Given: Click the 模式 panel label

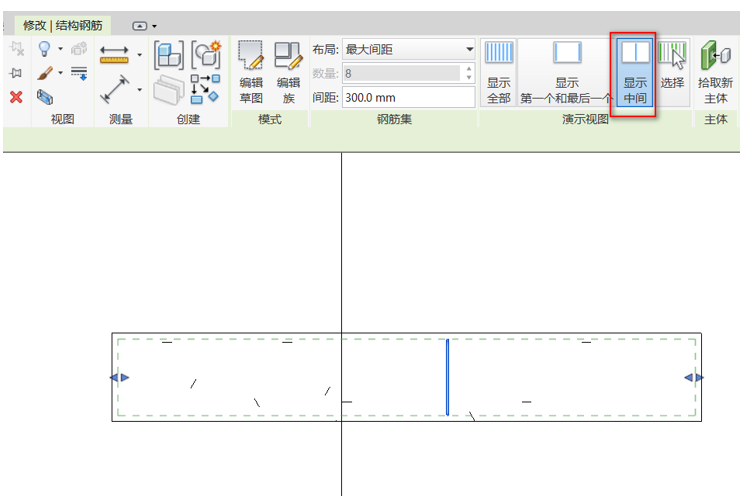Looking at the screenshot, I should (x=270, y=119).
